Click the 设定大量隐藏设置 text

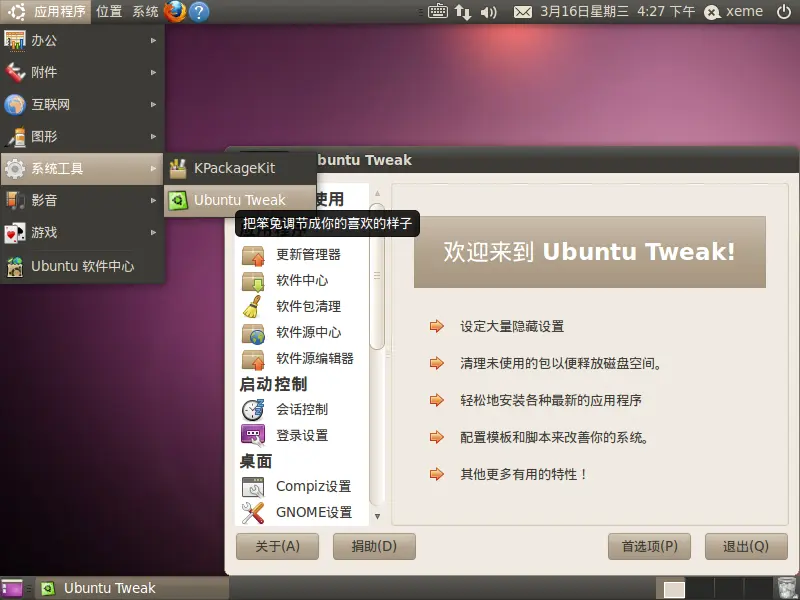(x=512, y=327)
